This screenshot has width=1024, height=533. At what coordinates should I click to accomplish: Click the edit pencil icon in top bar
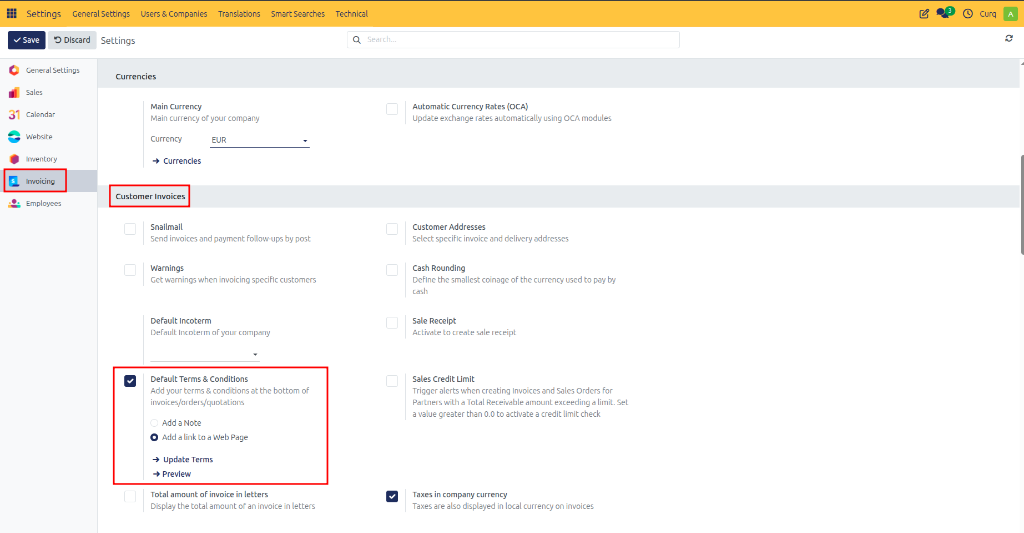click(924, 14)
